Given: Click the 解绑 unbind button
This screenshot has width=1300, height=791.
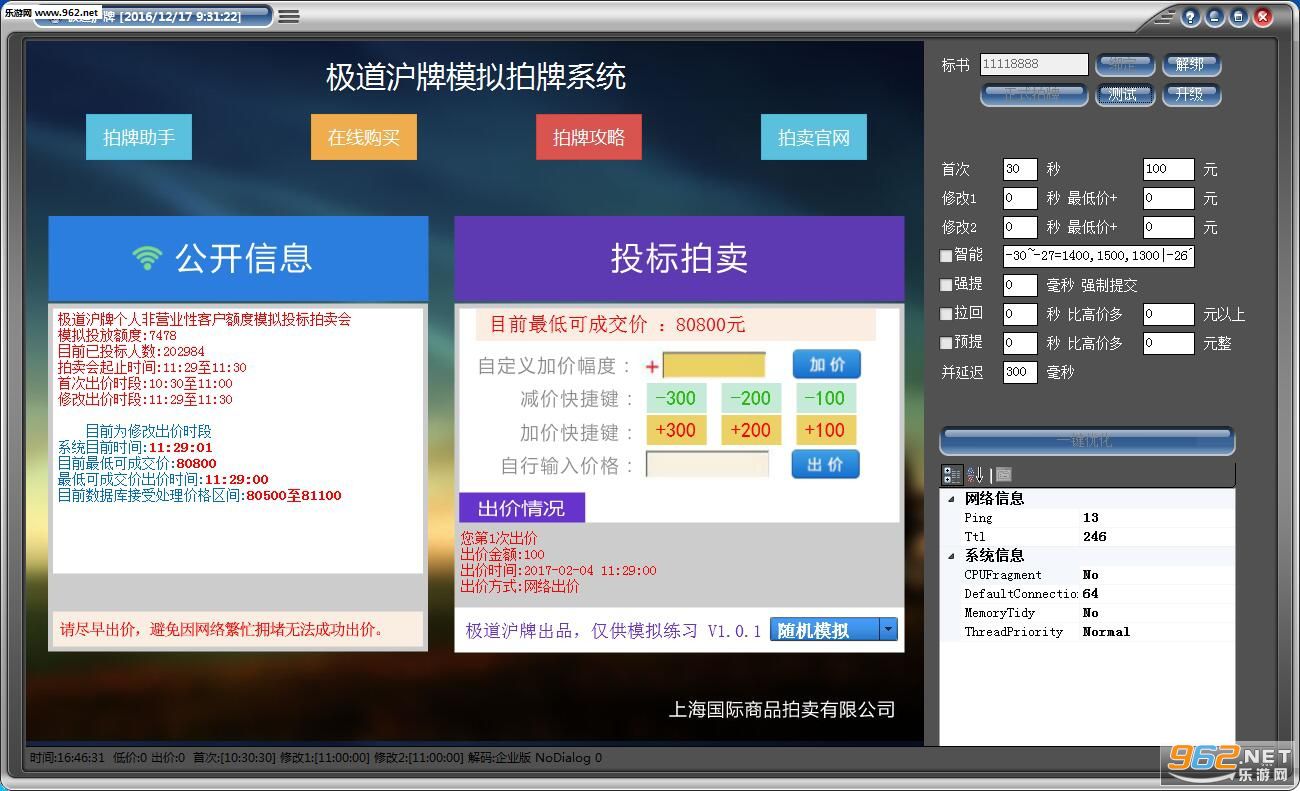Looking at the screenshot, I should [x=1190, y=65].
